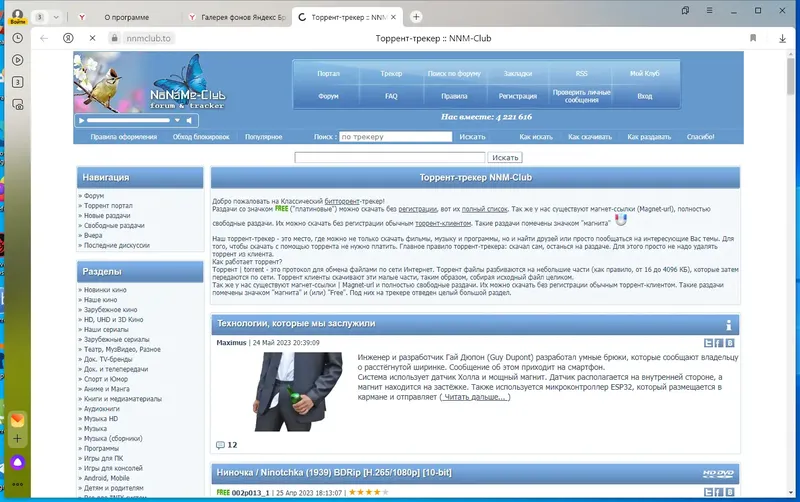Stop page loading with the X button
This screenshot has height=502, width=800.
coord(92,38)
